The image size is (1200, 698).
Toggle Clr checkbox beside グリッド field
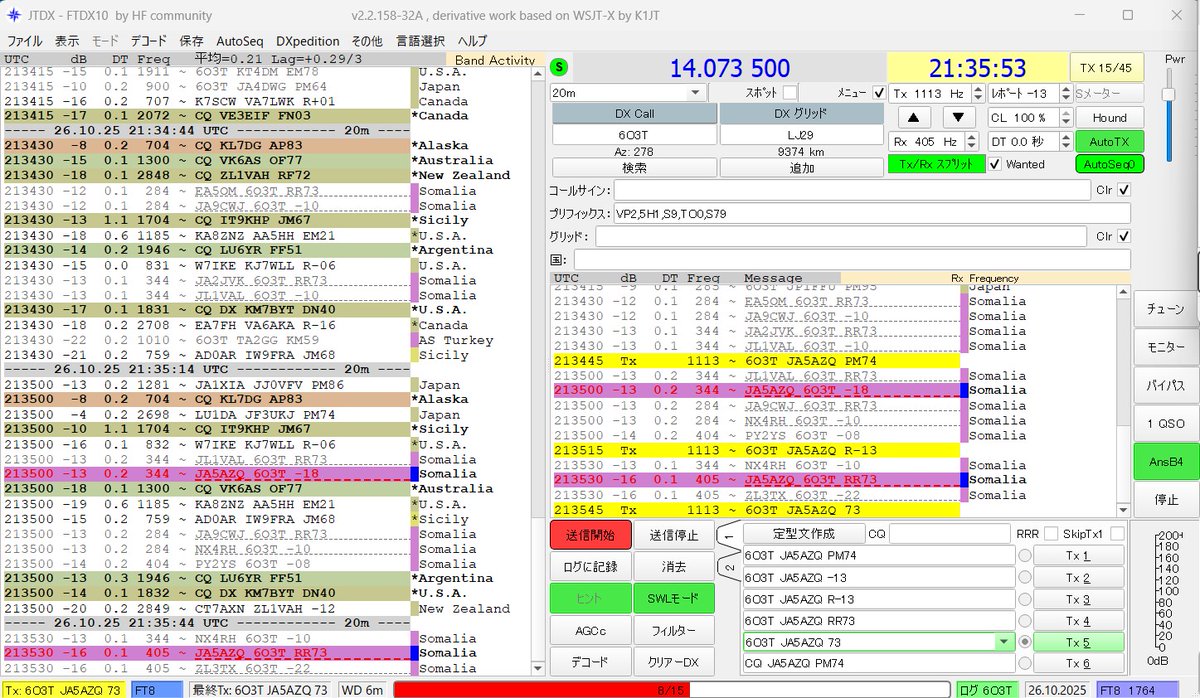click(x=1124, y=237)
